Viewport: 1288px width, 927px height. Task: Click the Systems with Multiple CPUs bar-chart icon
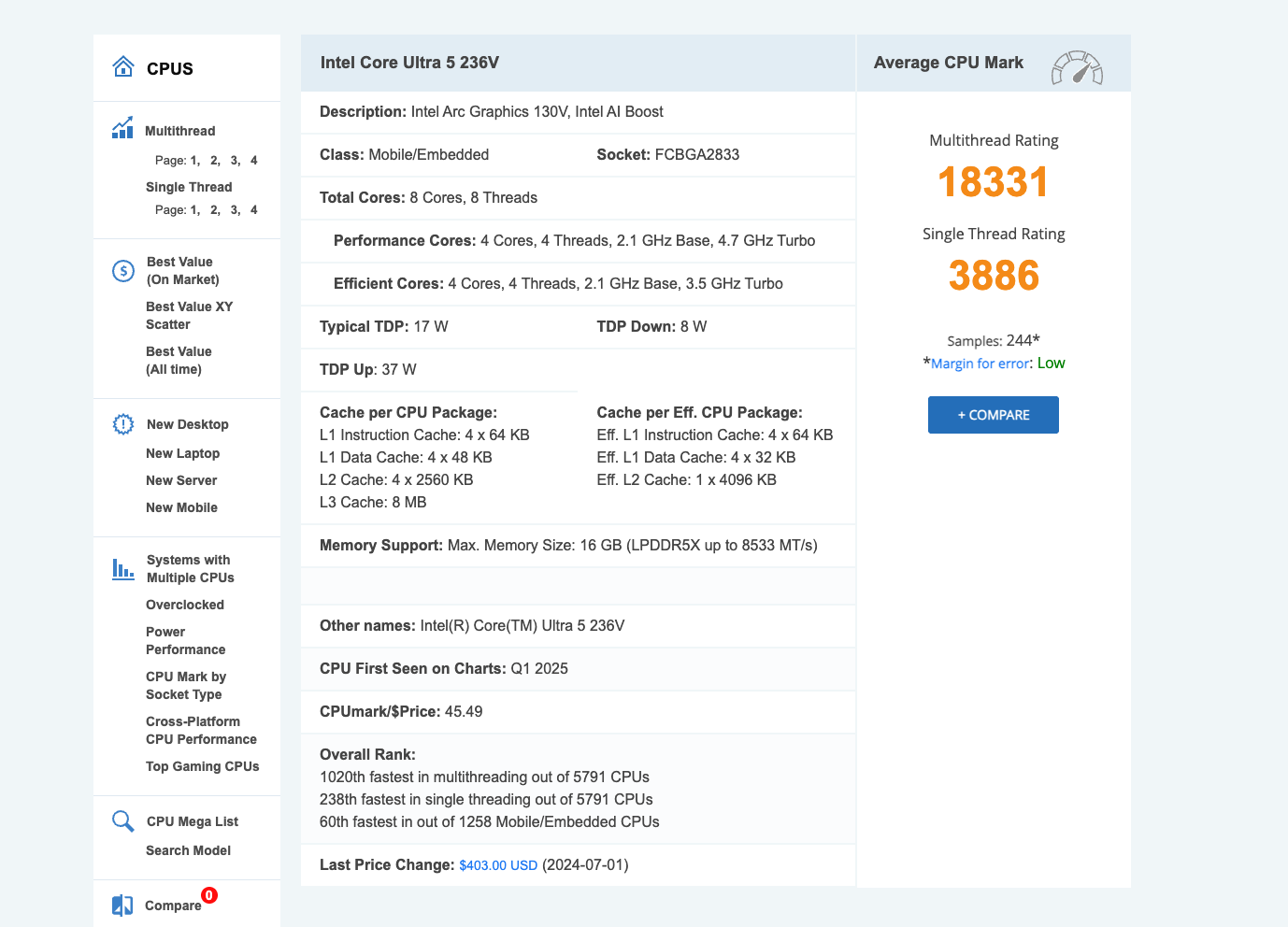[123, 569]
